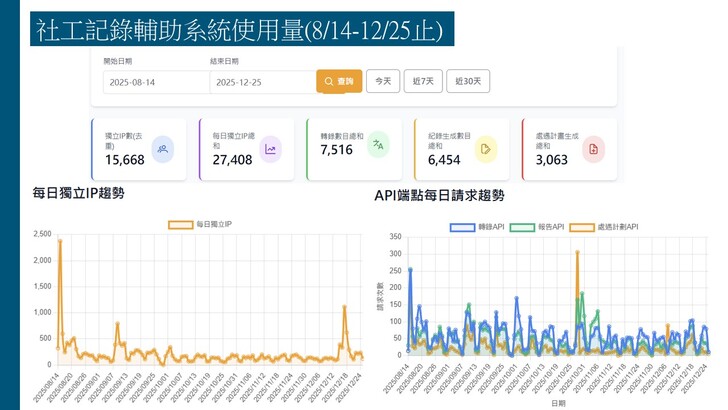Click the first-day peak on 每日獨立IP chart
This screenshot has width=728, height=410.
pyautogui.click(x=59, y=241)
